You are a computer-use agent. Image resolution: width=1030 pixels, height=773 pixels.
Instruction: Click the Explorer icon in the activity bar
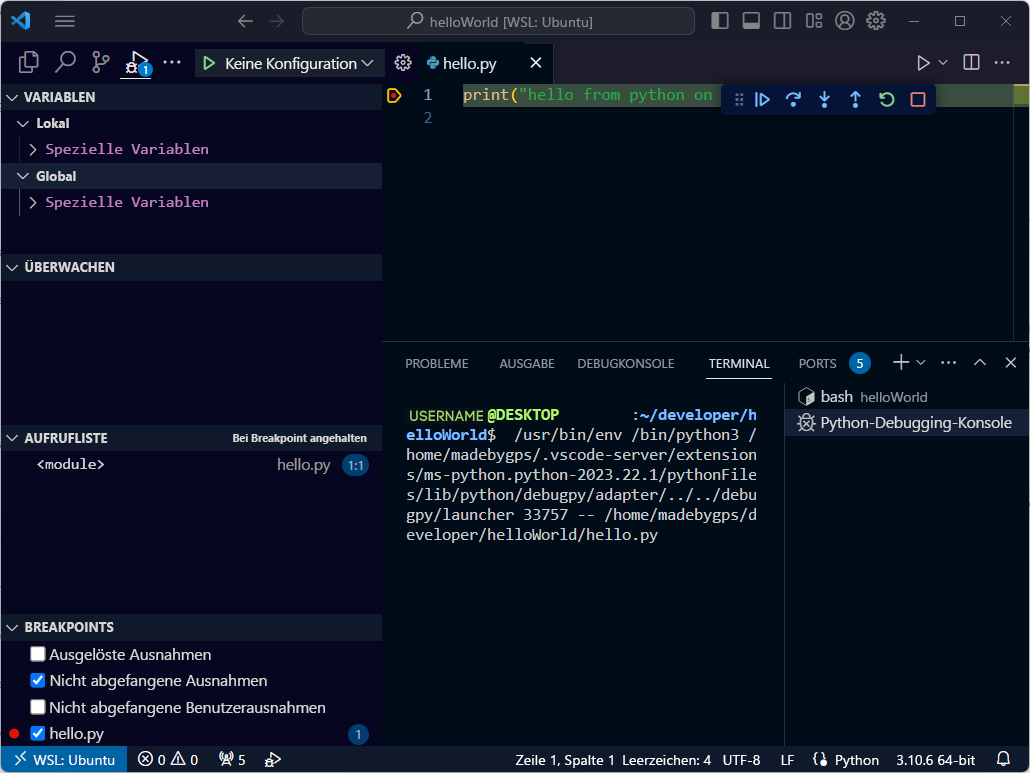tap(27, 61)
